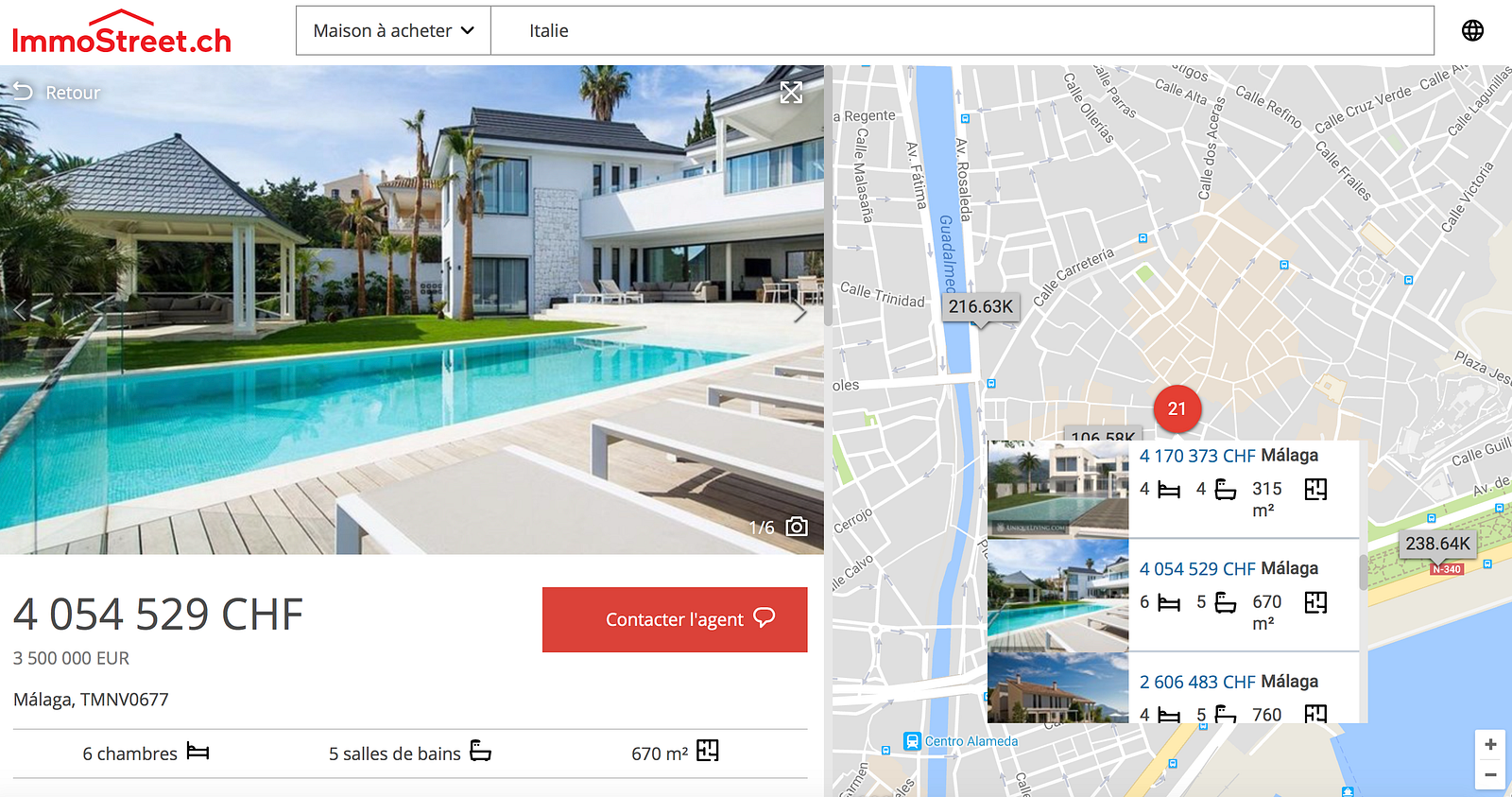Open the 2 606 483 CHF listing thumbnail

coord(1058,688)
